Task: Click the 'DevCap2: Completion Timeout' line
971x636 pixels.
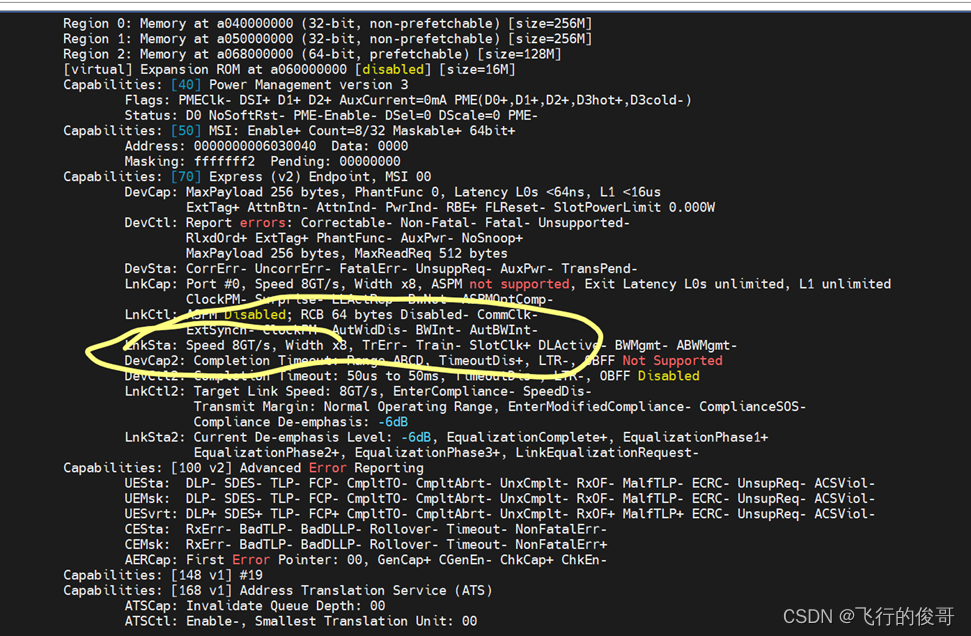Action: (x=424, y=360)
